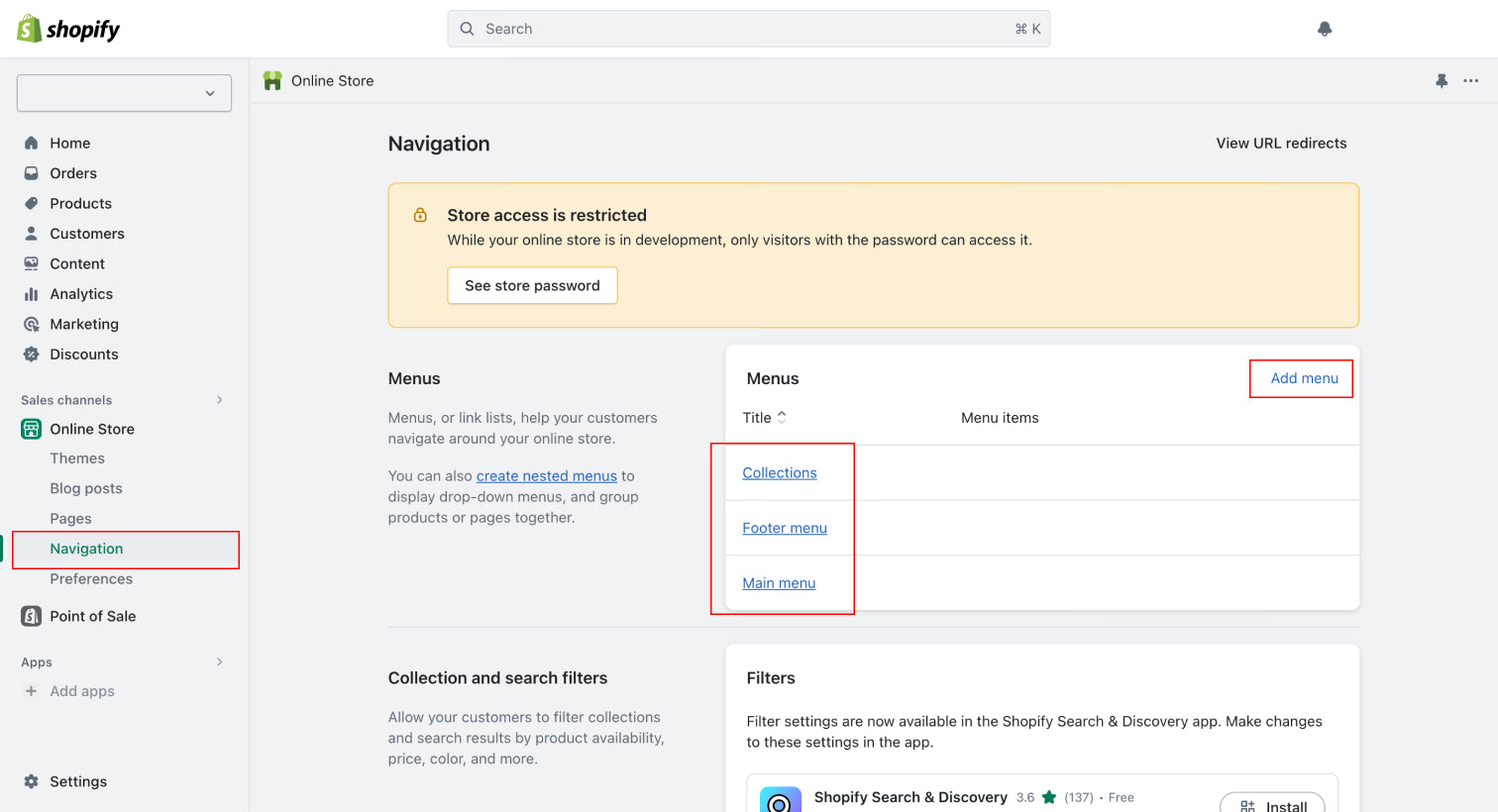Open the Footer menu link
This screenshot has width=1498, height=812.
click(x=785, y=528)
